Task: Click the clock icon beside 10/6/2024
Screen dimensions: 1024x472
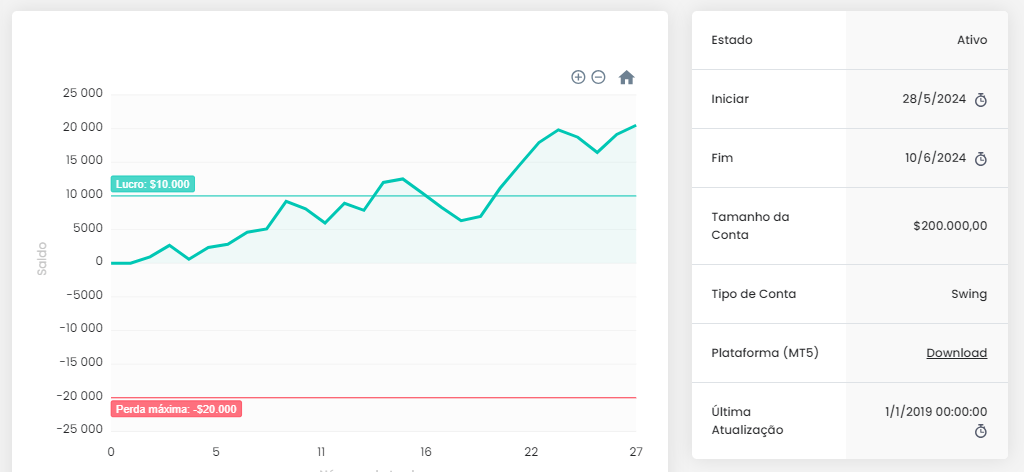Action: point(981,159)
